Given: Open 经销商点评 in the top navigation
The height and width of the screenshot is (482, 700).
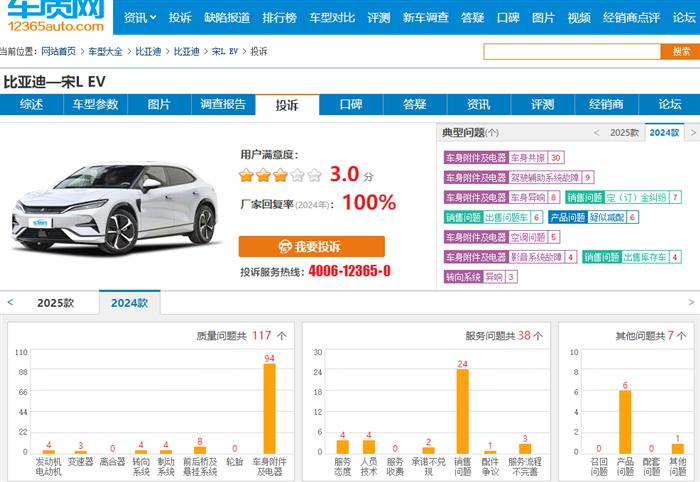Looking at the screenshot, I should 631,17.
